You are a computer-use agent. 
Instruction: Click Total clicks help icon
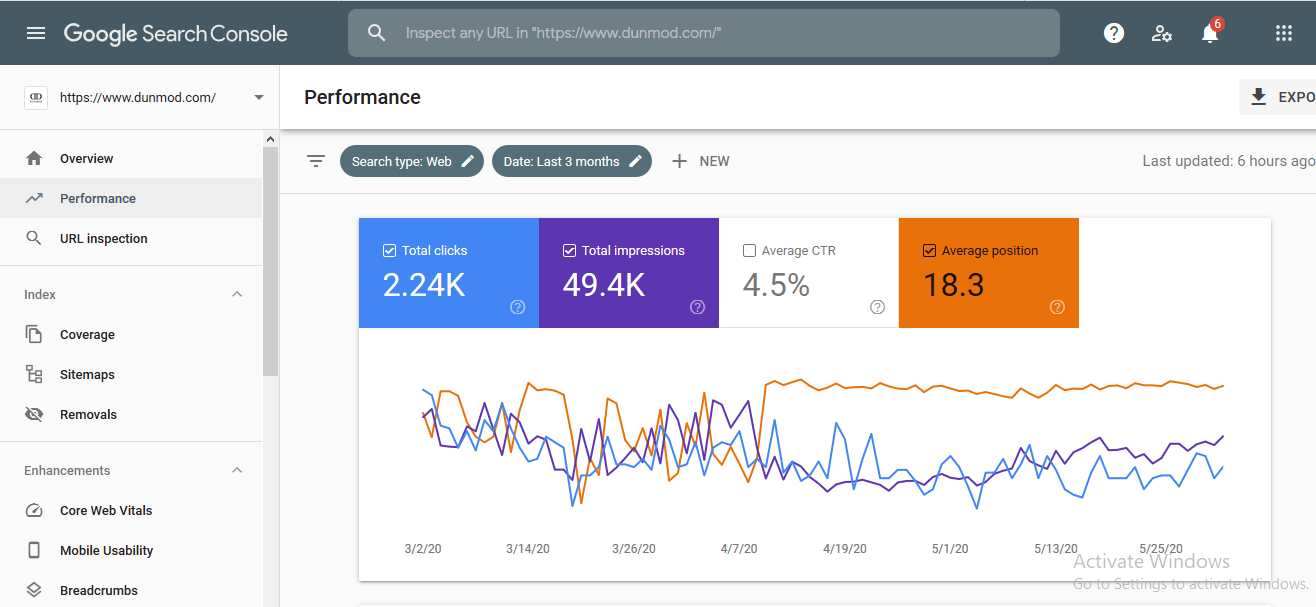pyautogui.click(x=518, y=307)
